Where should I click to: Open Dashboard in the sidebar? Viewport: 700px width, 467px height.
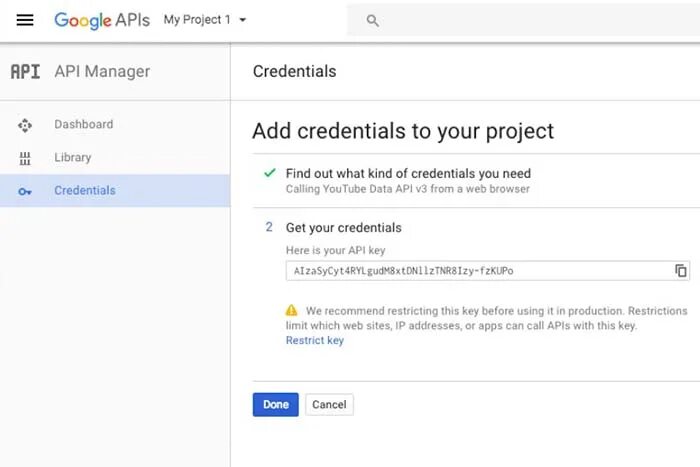pyautogui.click(x=83, y=125)
